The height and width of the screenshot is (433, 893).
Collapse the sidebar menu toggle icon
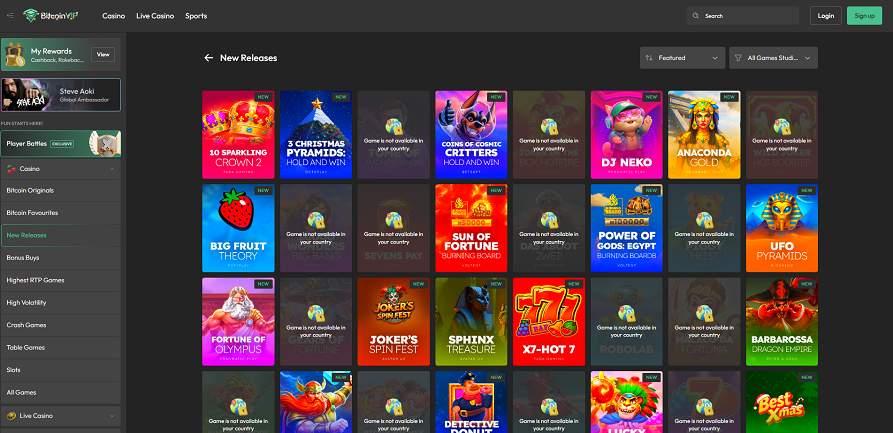(x=10, y=15)
